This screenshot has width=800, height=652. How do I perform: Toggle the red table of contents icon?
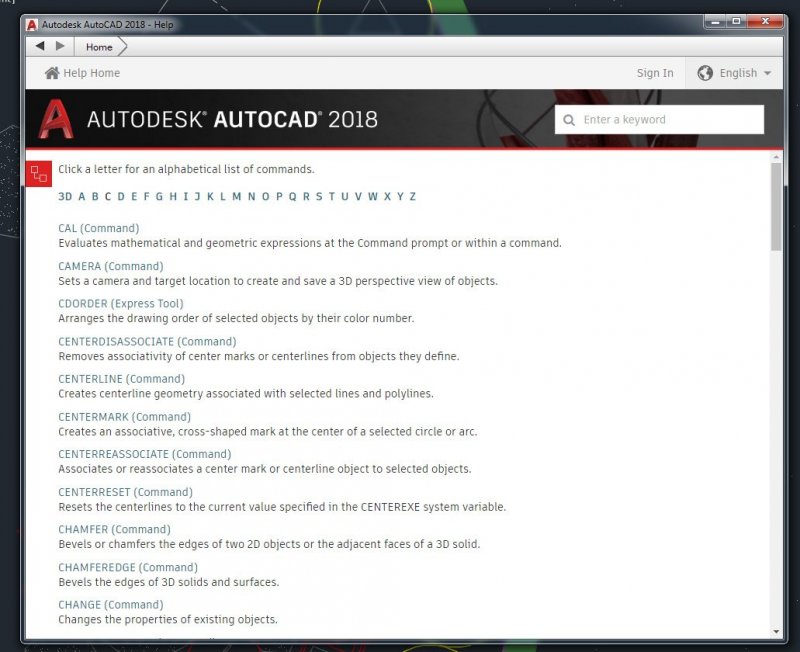click(x=39, y=174)
